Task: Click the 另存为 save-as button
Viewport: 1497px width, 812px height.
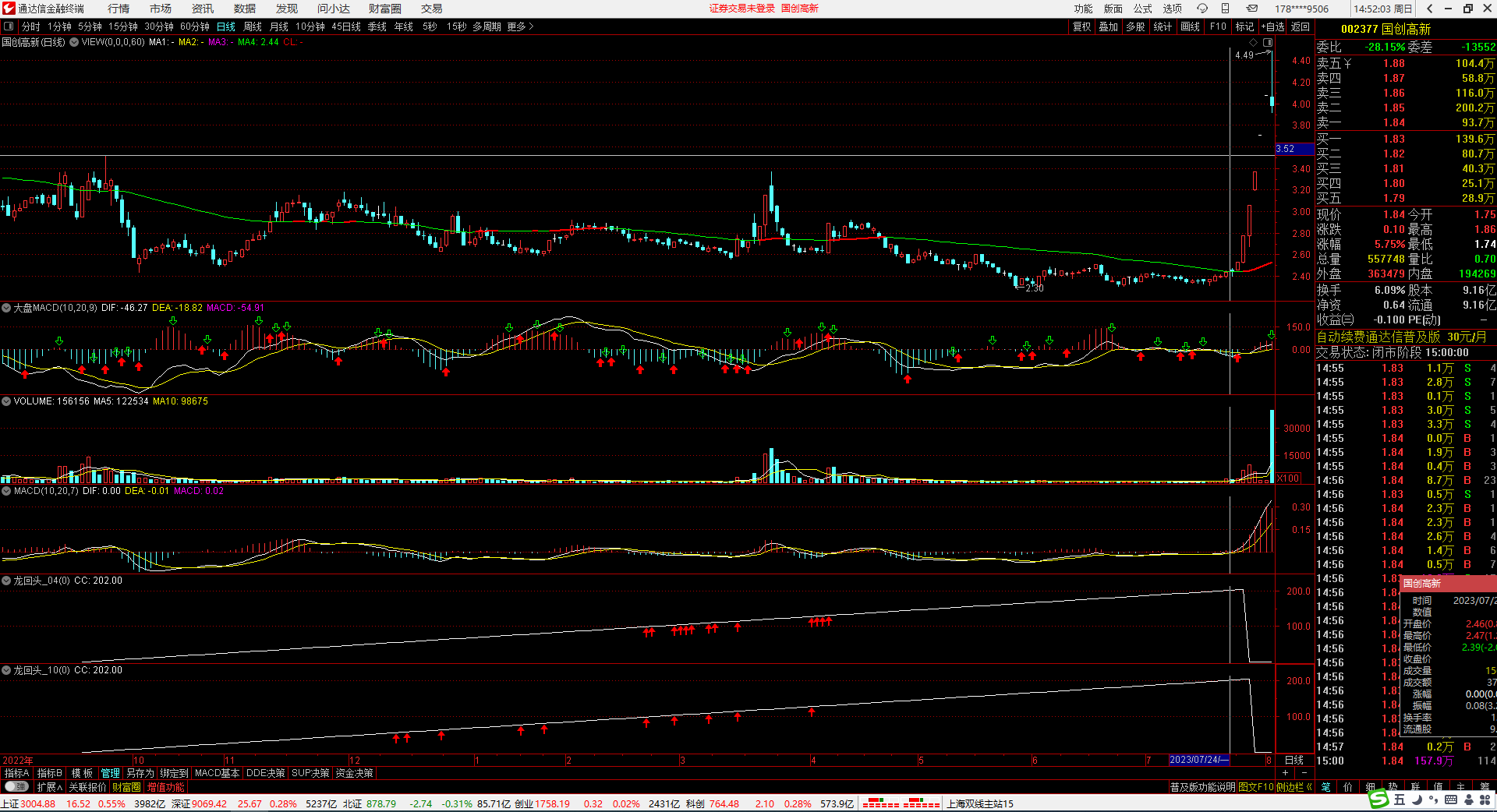Action: point(140,773)
